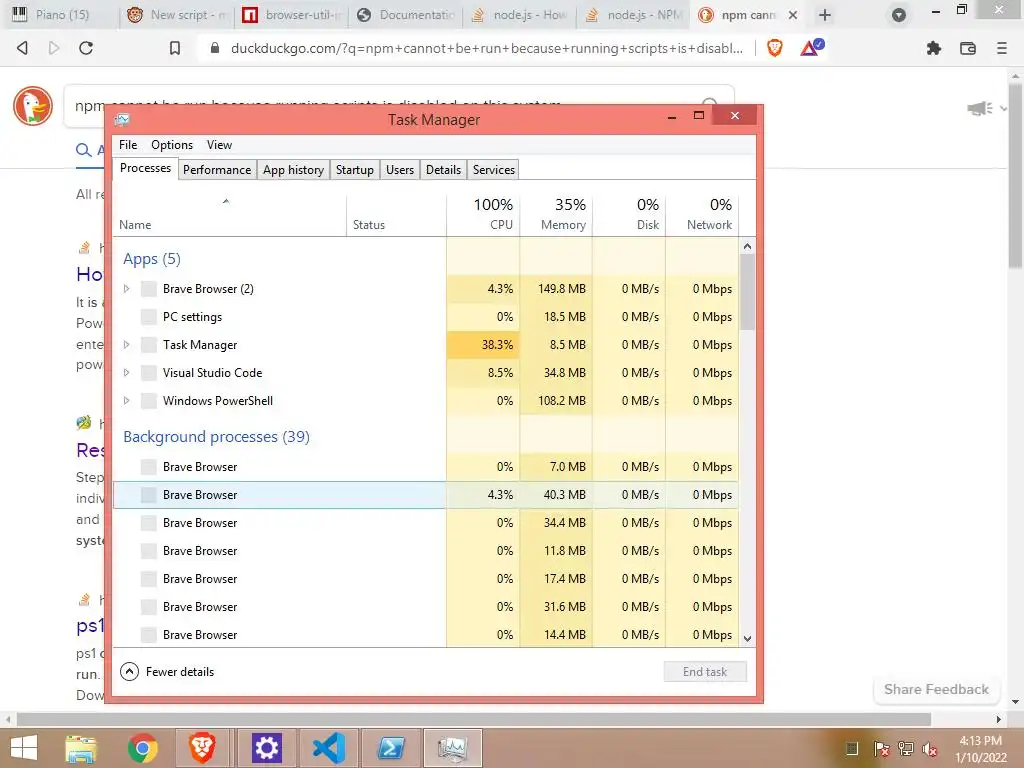Click Action Center flag tray icon
The width and height of the screenshot is (1024, 768).
pyautogui.click(x=881, y=748)
